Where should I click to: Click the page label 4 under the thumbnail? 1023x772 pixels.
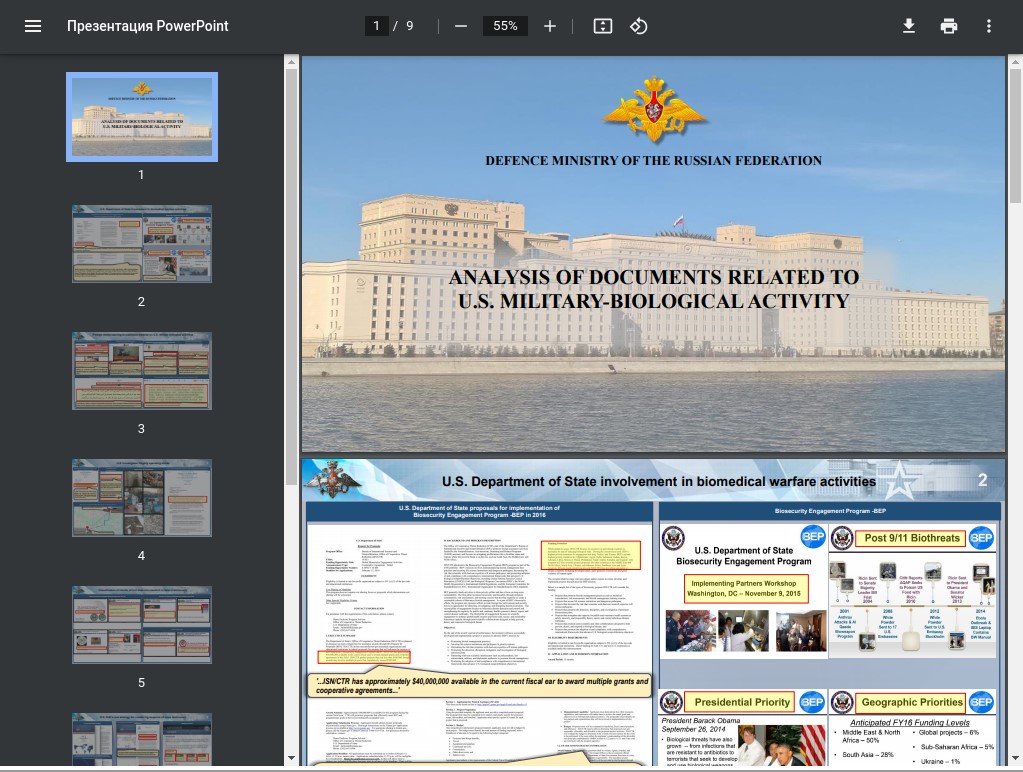[141, 555]
